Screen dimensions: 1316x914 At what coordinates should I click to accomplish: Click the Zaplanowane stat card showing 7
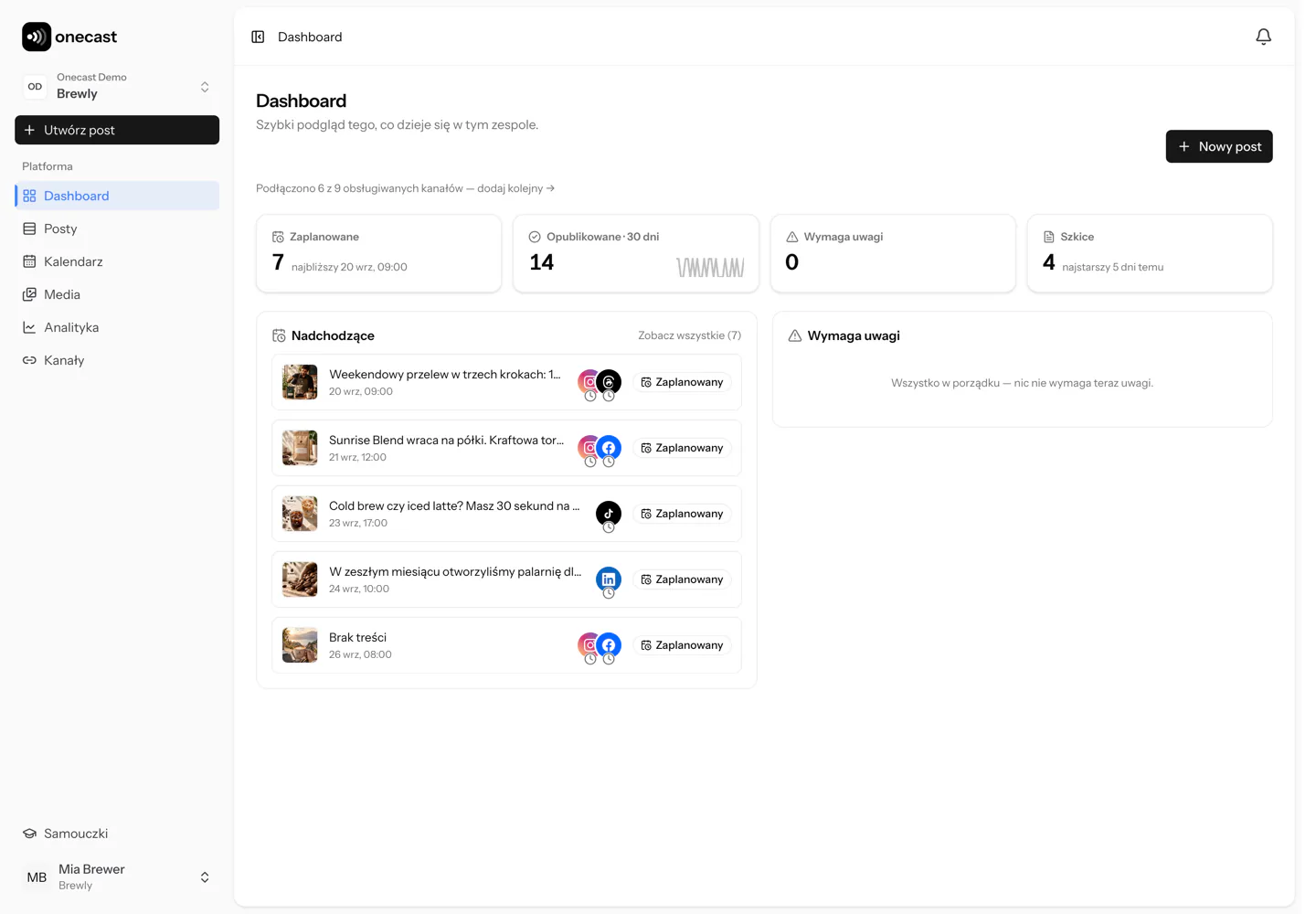point(379,253)
